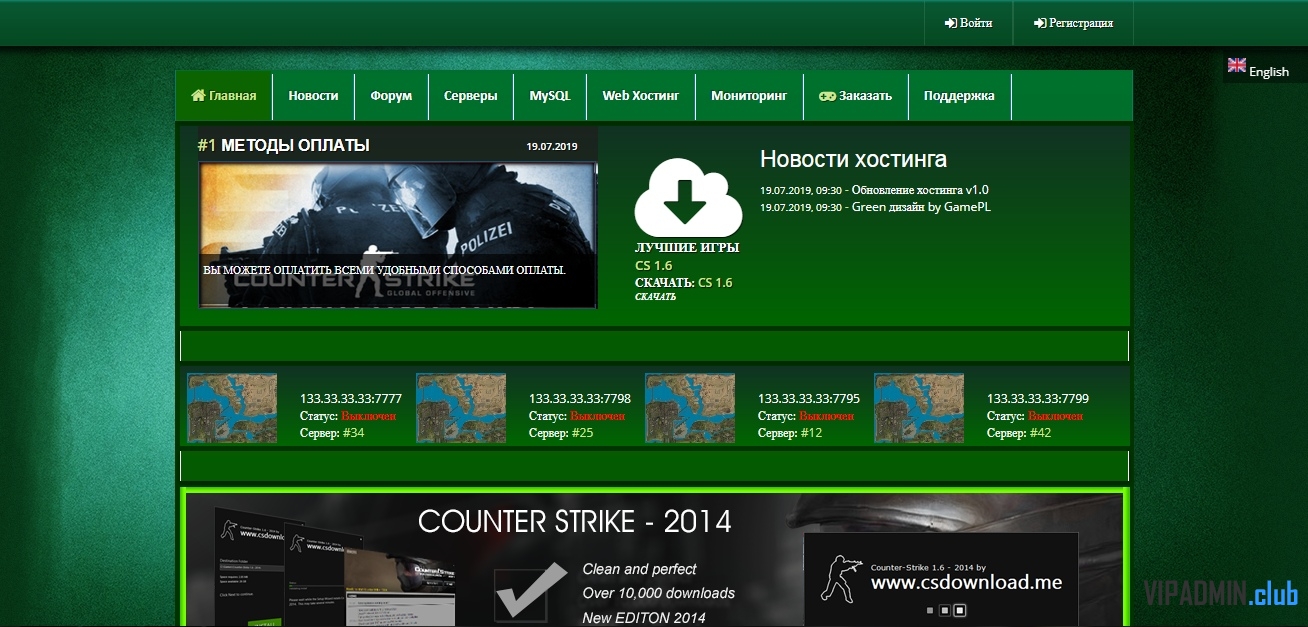Open news Обновление хостинга v1.0

pyautogui.click(x=919, y=190)
